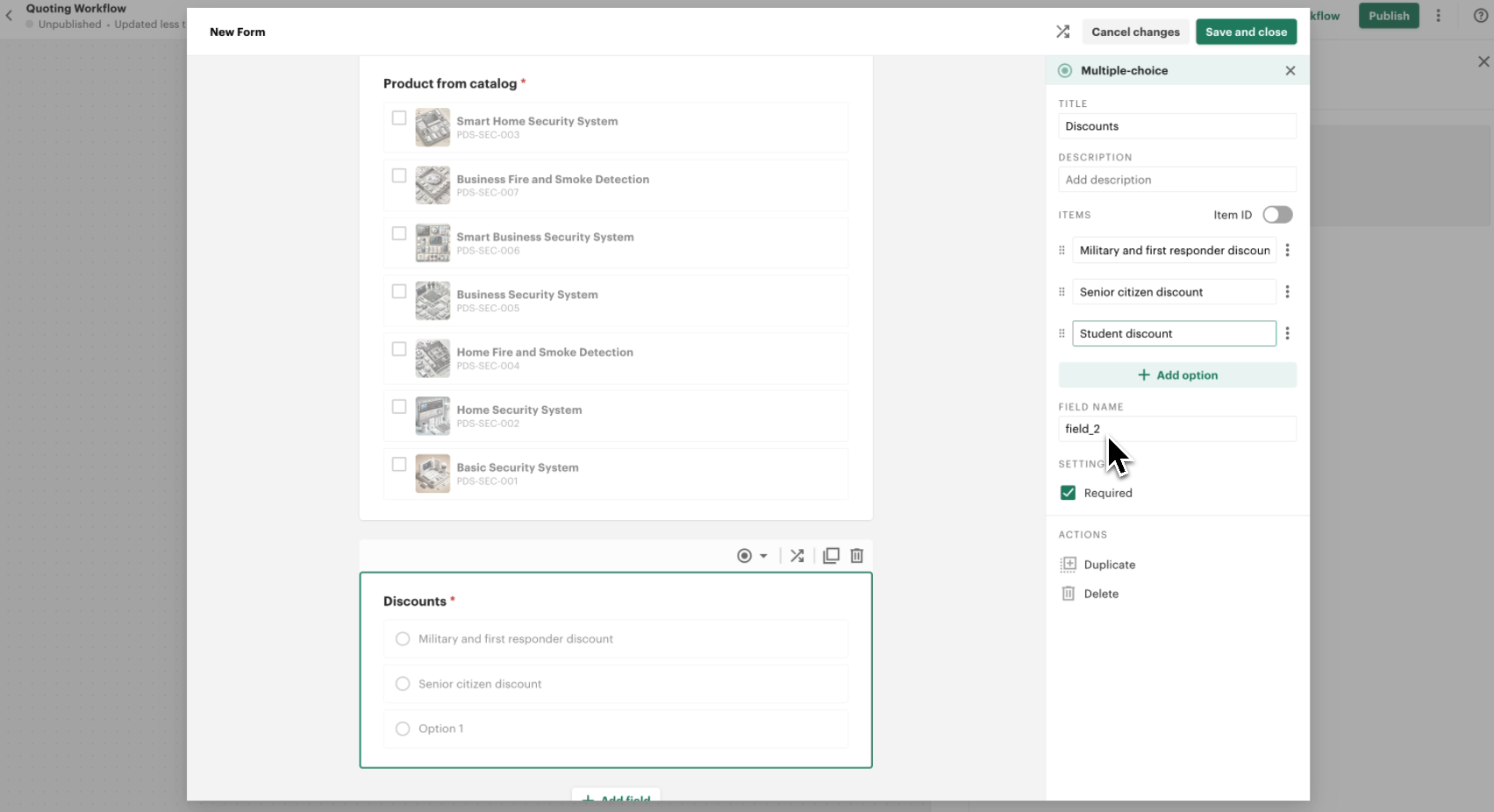Open workflow more options next to Publish
The image size is (1494, 812).
(1438, 16)
